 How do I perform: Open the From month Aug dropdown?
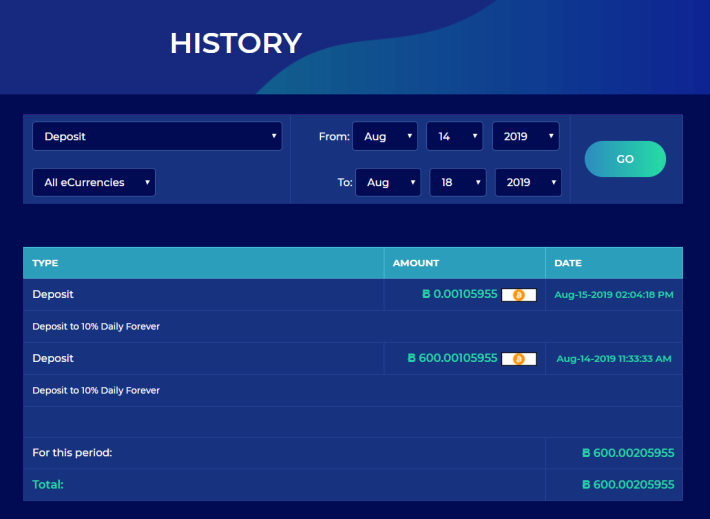(385, 136)
